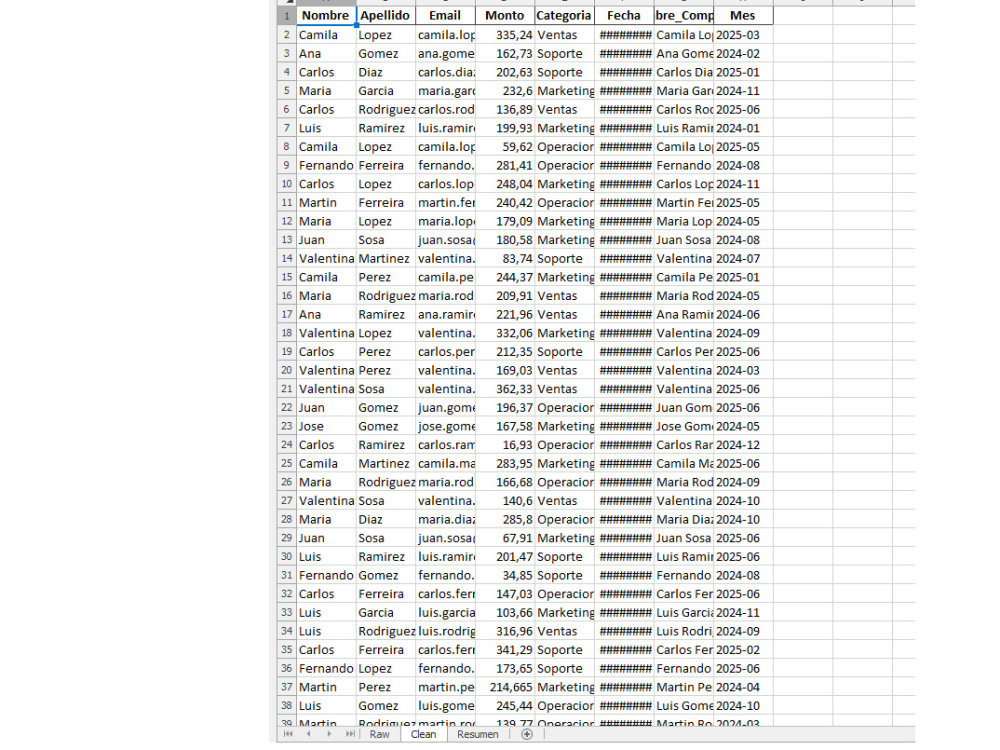This screenshot has width=1000, height=750.
Task: Click Mes cell 2025-02
Action: tap(743, 649)
